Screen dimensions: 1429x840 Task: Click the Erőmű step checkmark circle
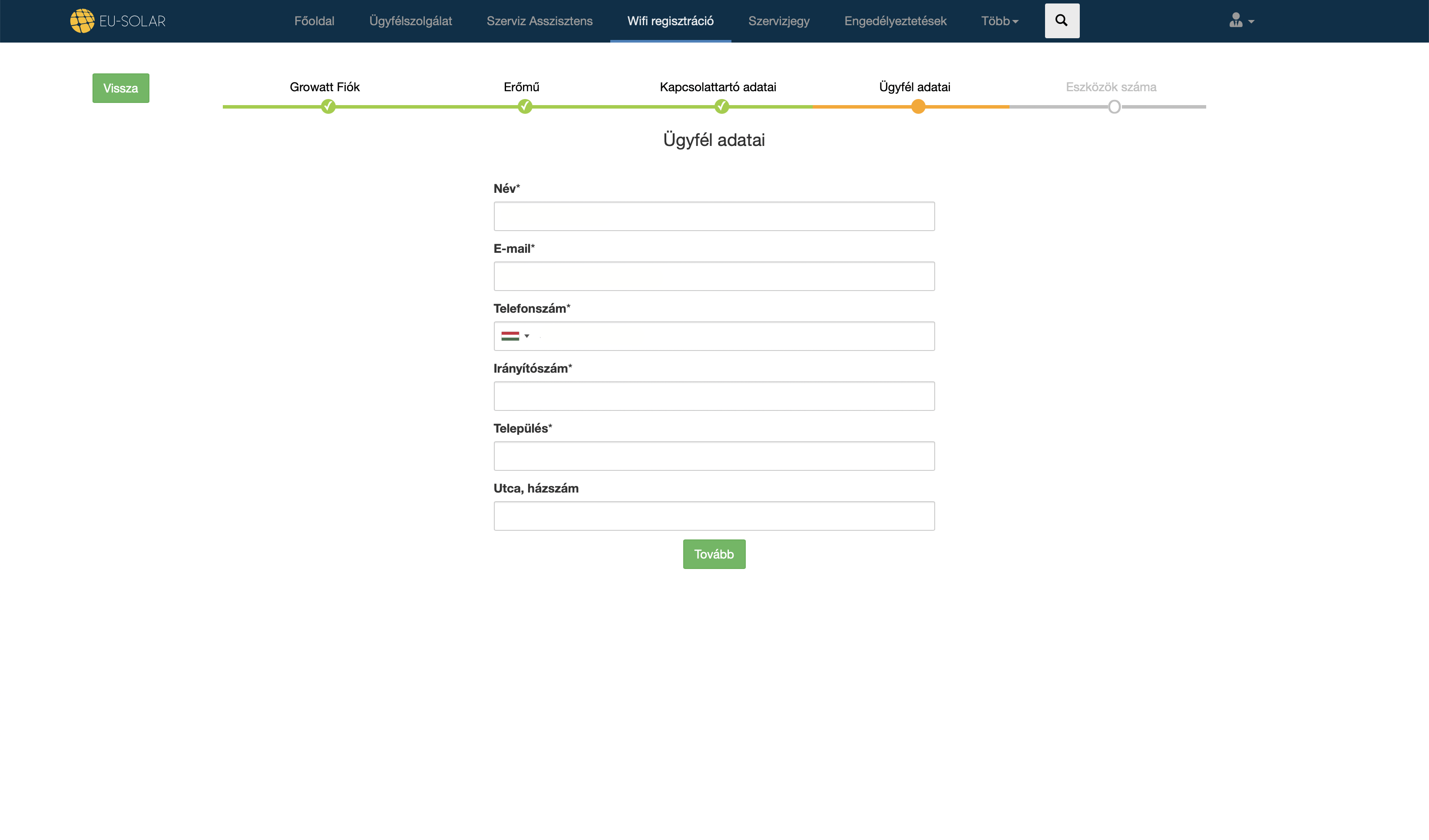(525, 106)
